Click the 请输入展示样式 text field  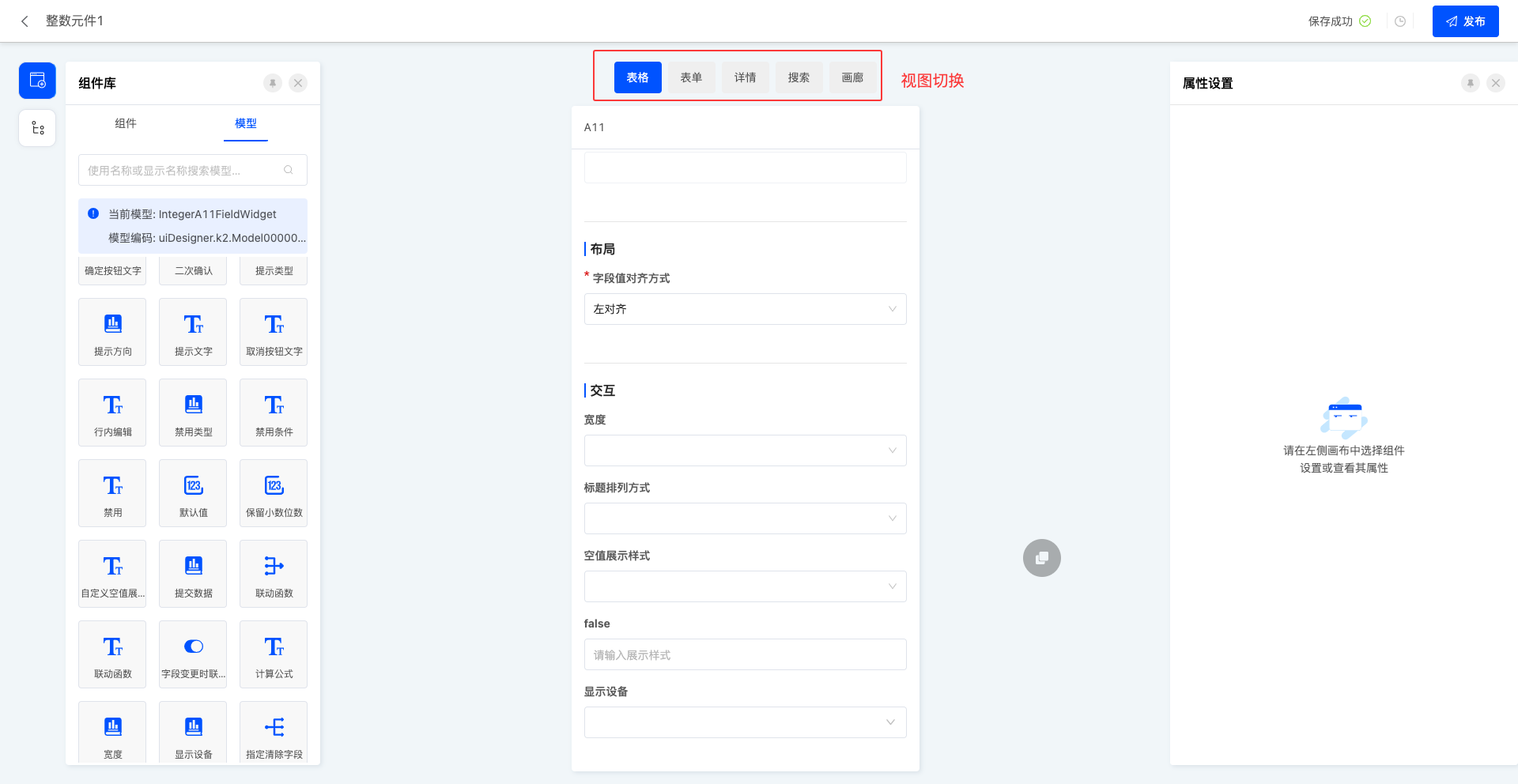(x=745, y=654)
